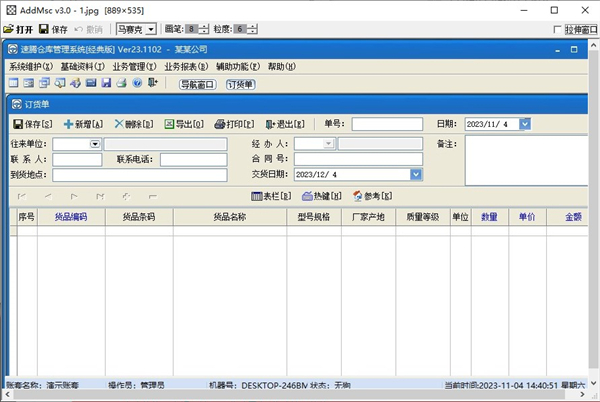Click the 到货地点 delivery location field
Viewport: 600px width, 402px height.
tap(140, 175)
